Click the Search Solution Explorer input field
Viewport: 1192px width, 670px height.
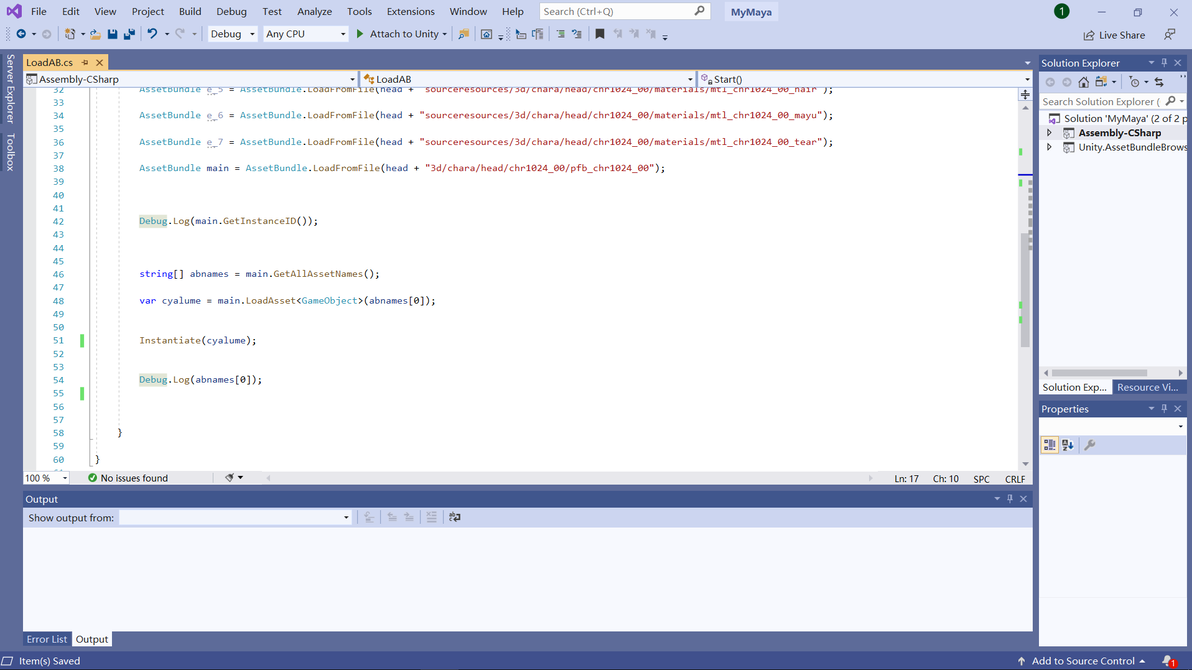click(x=1102, y=102)
